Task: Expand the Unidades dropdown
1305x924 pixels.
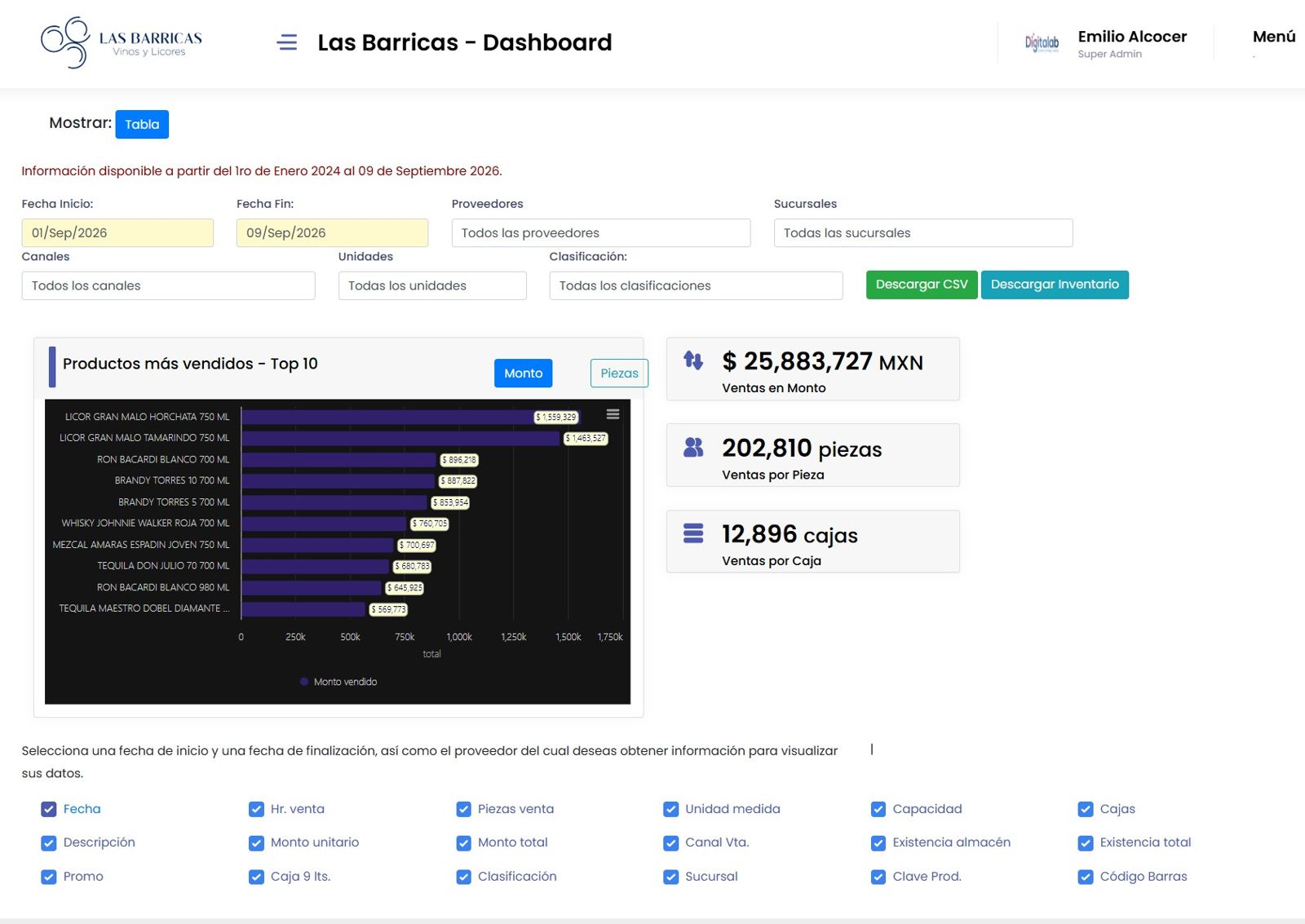Action: [432, 285]
